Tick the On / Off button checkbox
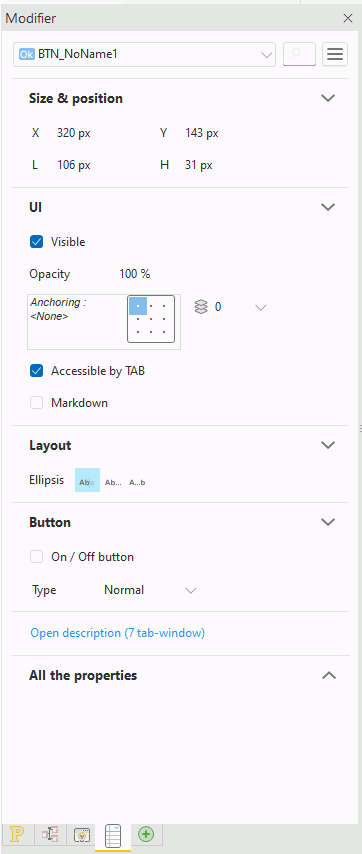This screenshot has width=362, height=854. pyautogui.click(x=36, y=557)
